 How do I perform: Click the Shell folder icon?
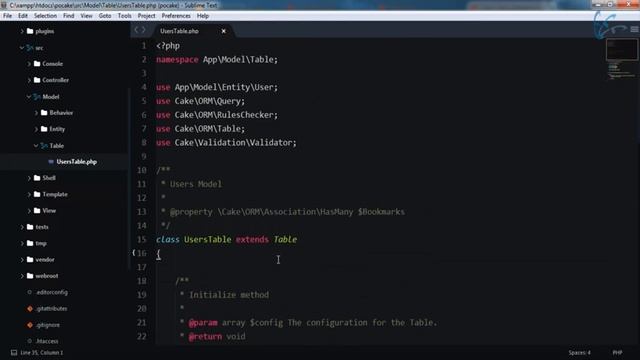[37, 178]
